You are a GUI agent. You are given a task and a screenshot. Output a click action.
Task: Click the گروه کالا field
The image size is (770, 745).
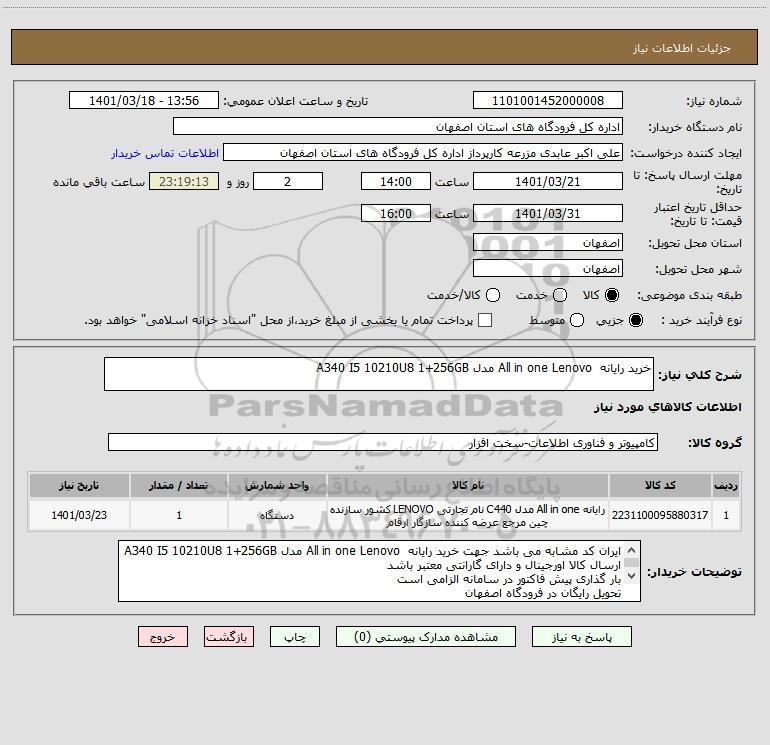point(383,442)
